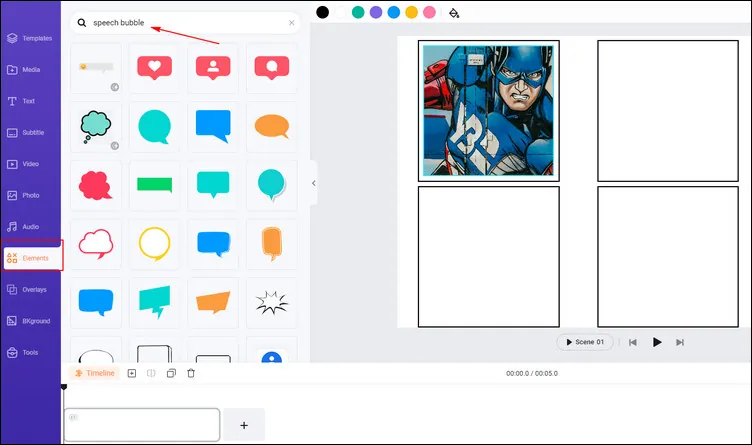Add the orange oval speech bubble
This screenshot has width=752, height=445.
tap(271, 127)
